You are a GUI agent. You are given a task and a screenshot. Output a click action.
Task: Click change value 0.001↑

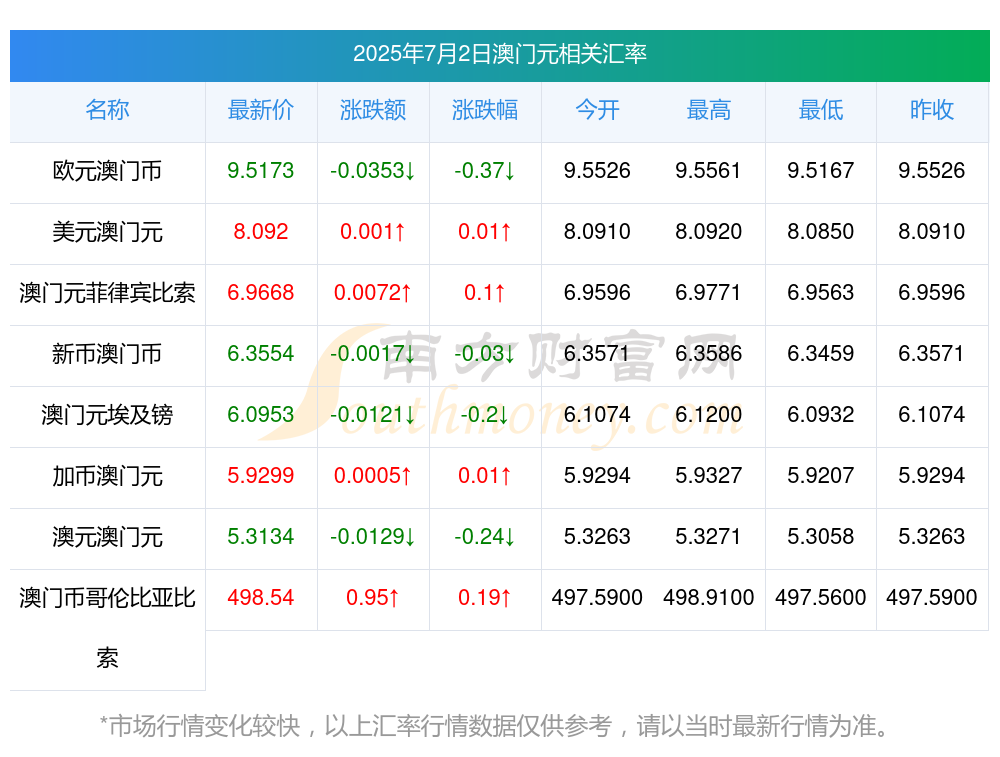[373, 232]
